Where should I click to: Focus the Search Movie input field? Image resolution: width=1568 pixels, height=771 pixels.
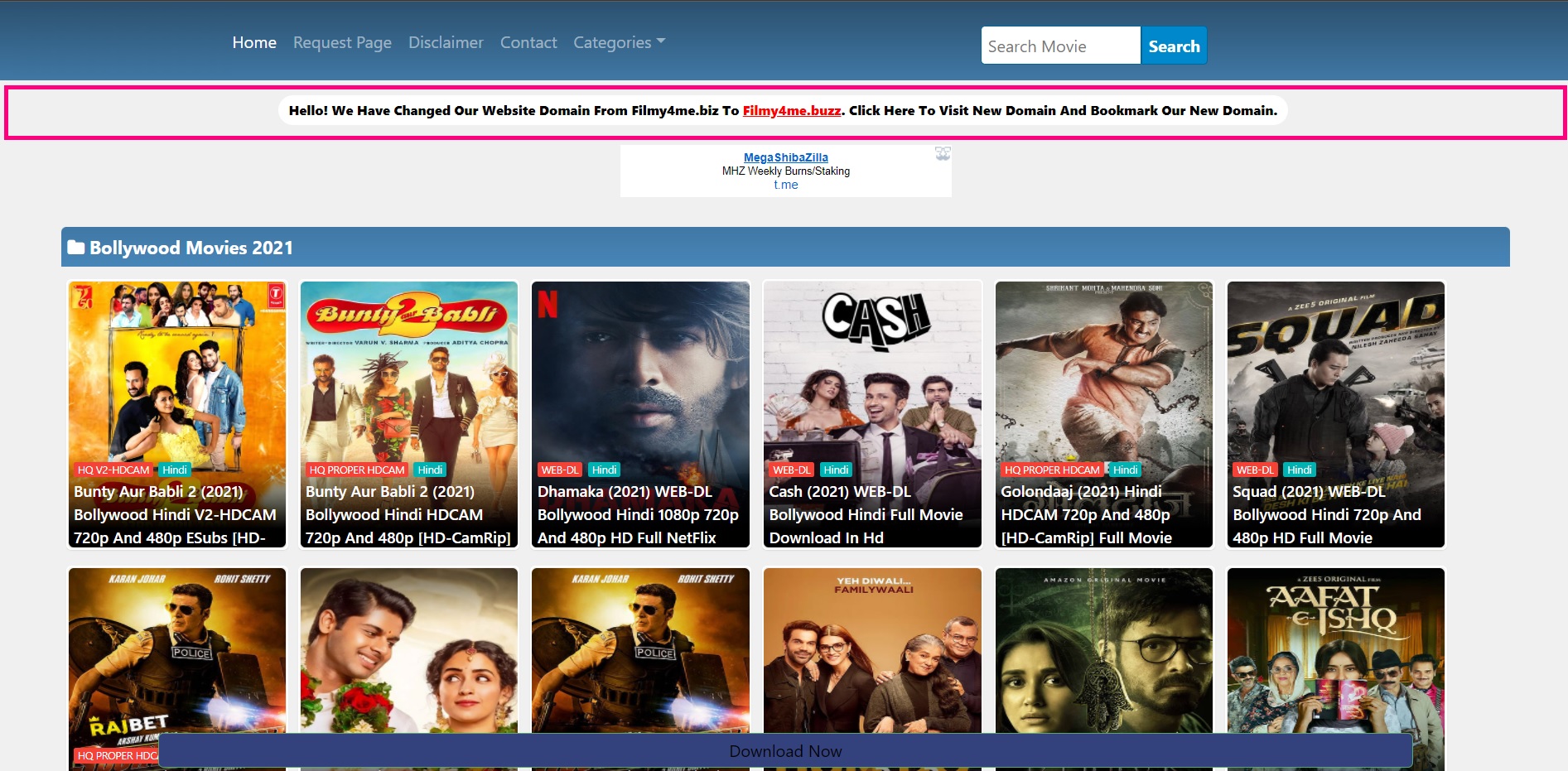[1060, 46]
